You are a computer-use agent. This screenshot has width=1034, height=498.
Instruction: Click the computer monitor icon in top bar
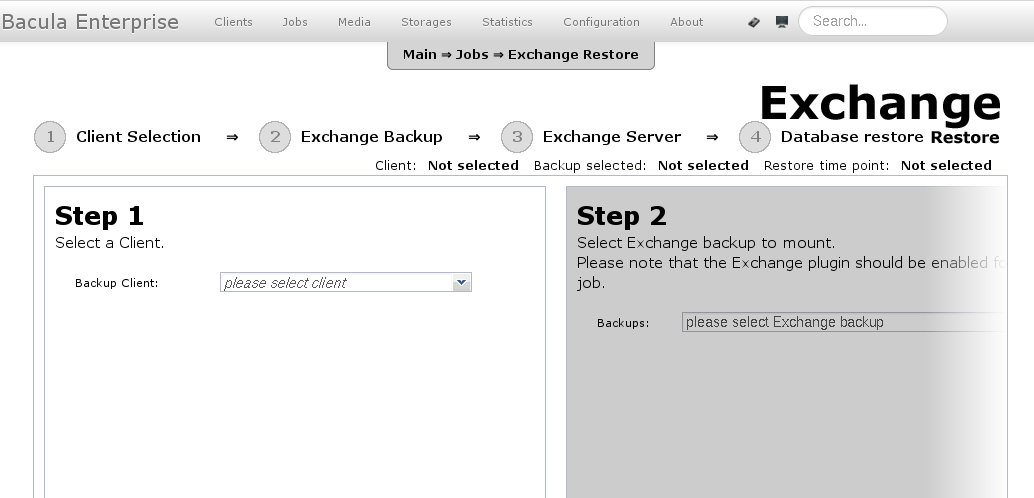tap(781, 22)
